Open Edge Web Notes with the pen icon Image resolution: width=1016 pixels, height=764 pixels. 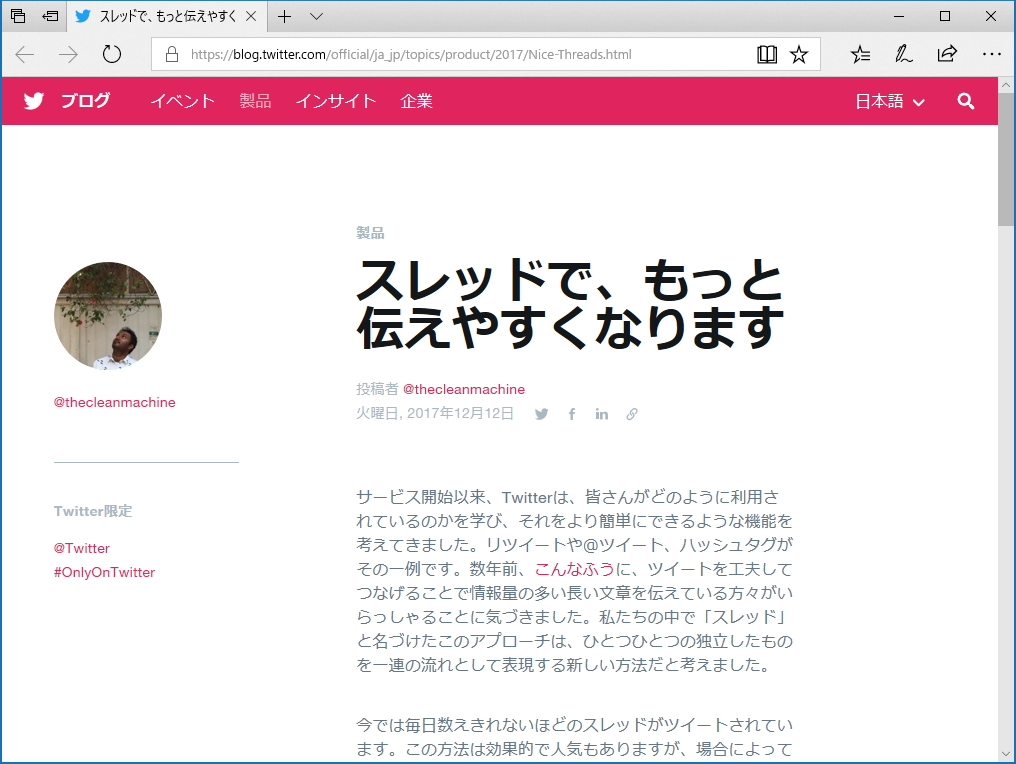(903, 55)
